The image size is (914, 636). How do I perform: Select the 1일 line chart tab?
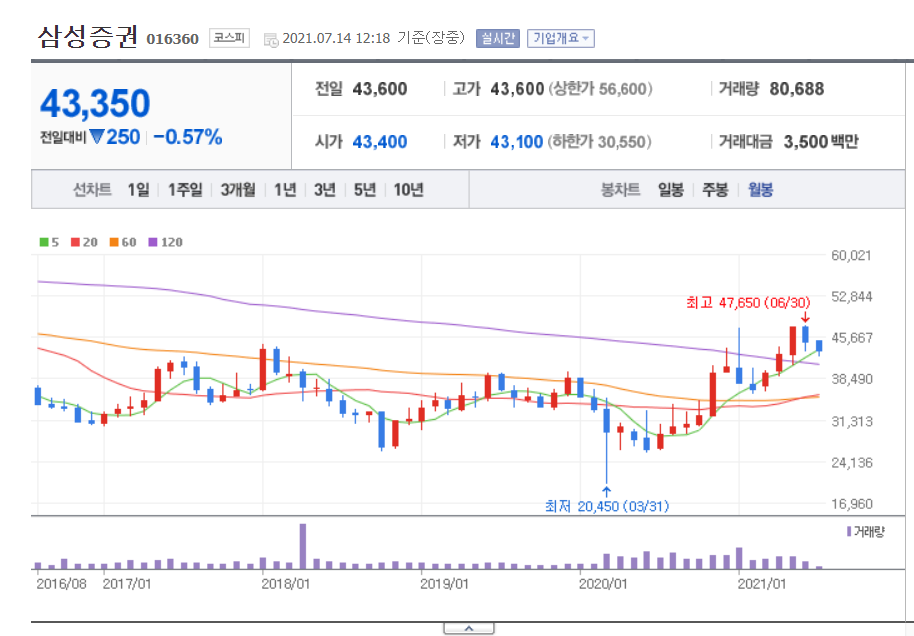coord(138,189)
